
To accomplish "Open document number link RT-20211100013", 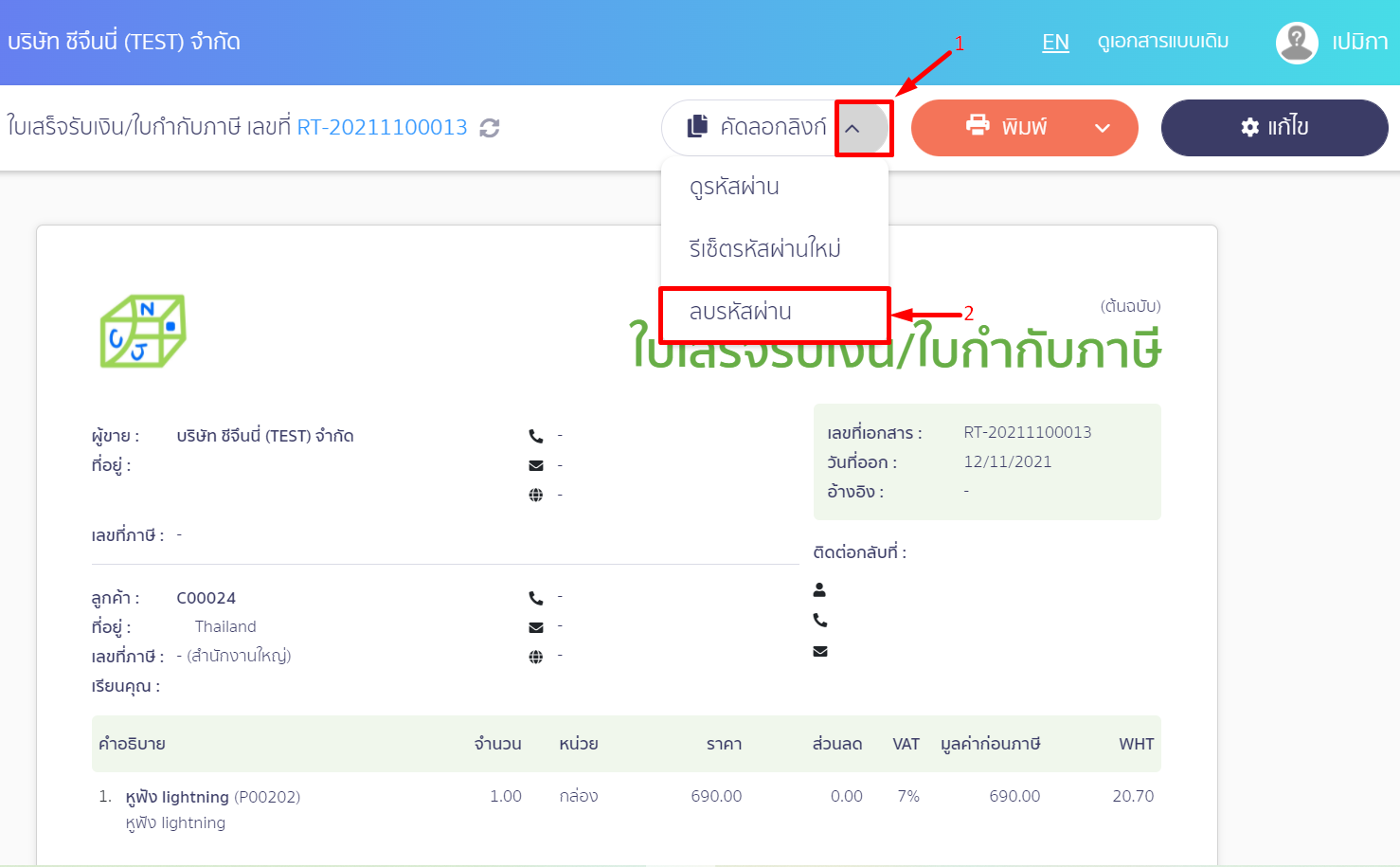I will [x=383, y=127].
